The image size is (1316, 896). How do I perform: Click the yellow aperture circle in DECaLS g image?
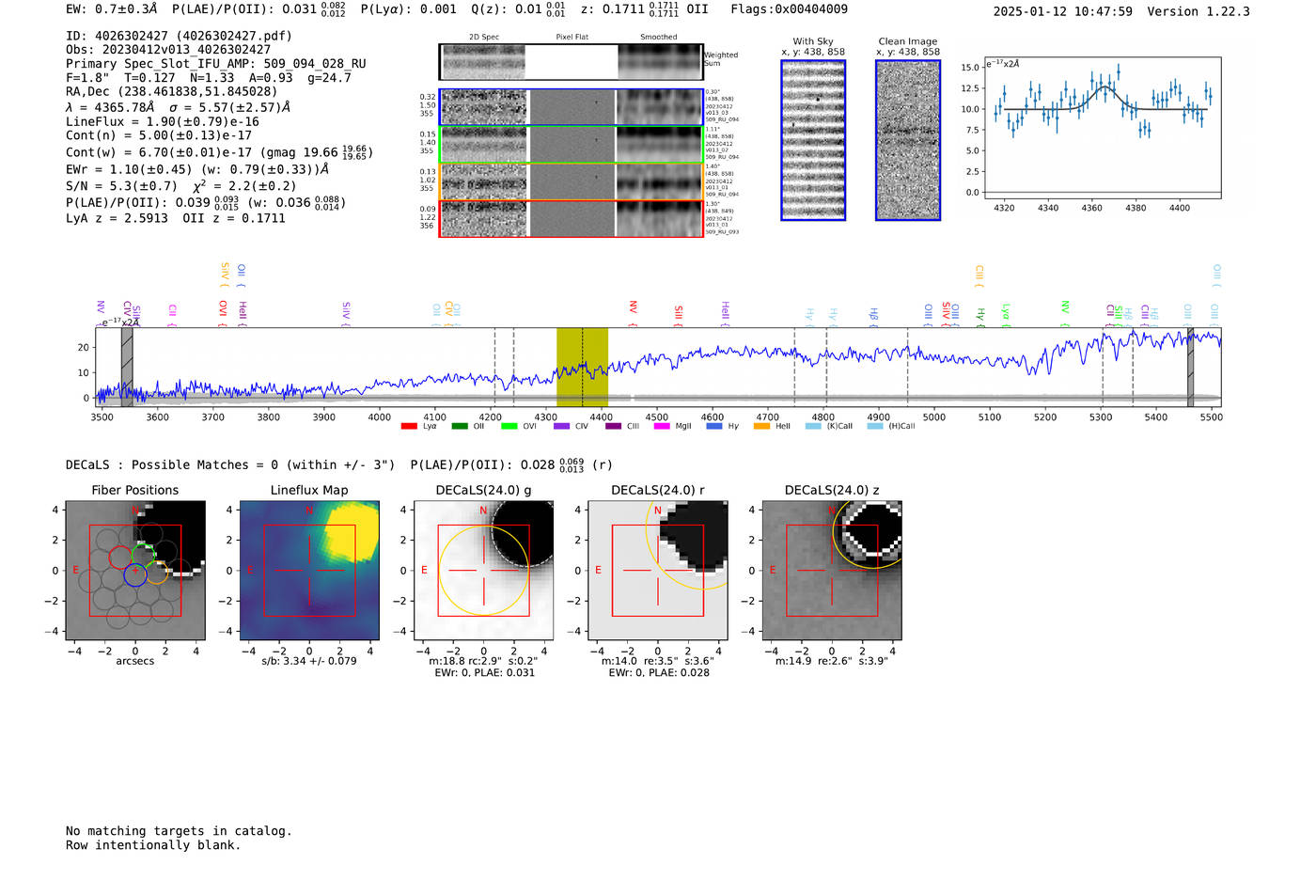tap(484, 570)
